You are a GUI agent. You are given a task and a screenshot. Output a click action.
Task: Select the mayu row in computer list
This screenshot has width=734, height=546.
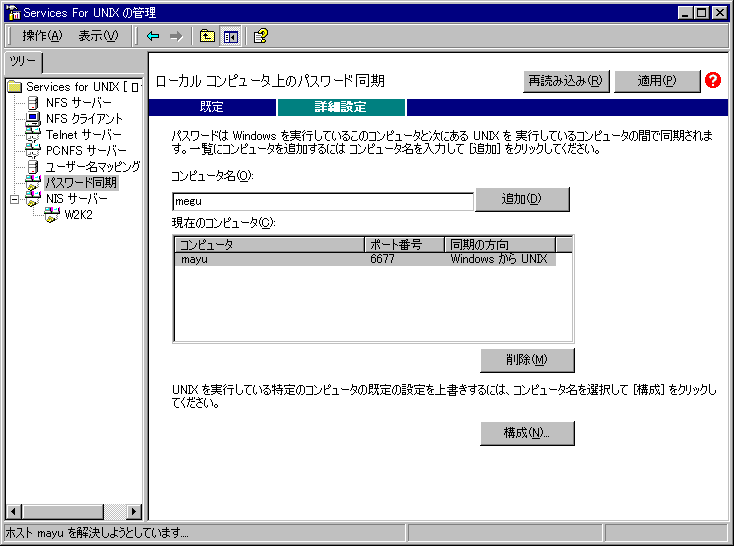tap(365, 259)
